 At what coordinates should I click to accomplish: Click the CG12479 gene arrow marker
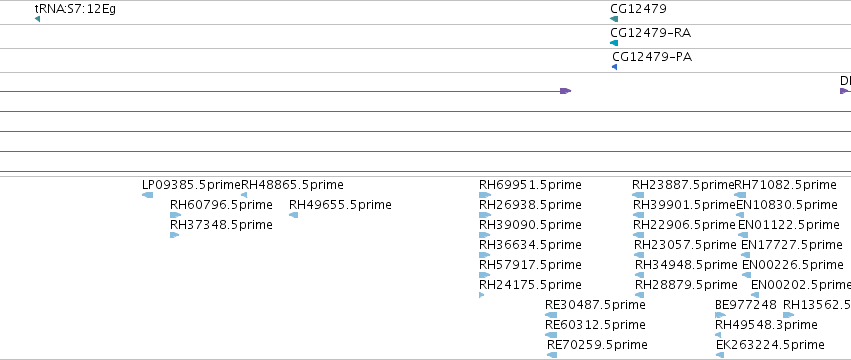click(614, 19)
